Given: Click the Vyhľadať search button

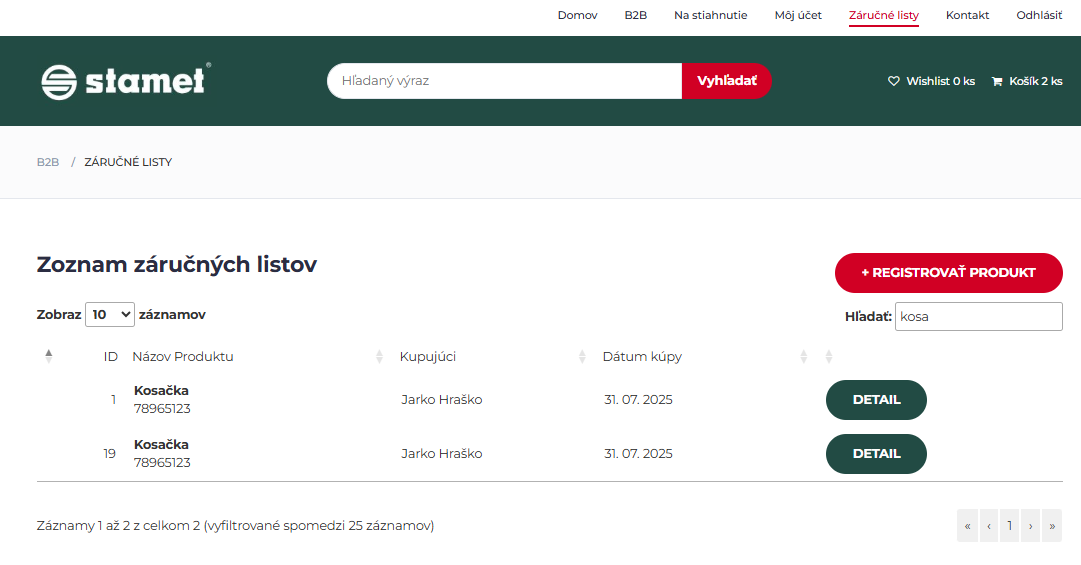Looking at the screenshot, I should 726,81.
